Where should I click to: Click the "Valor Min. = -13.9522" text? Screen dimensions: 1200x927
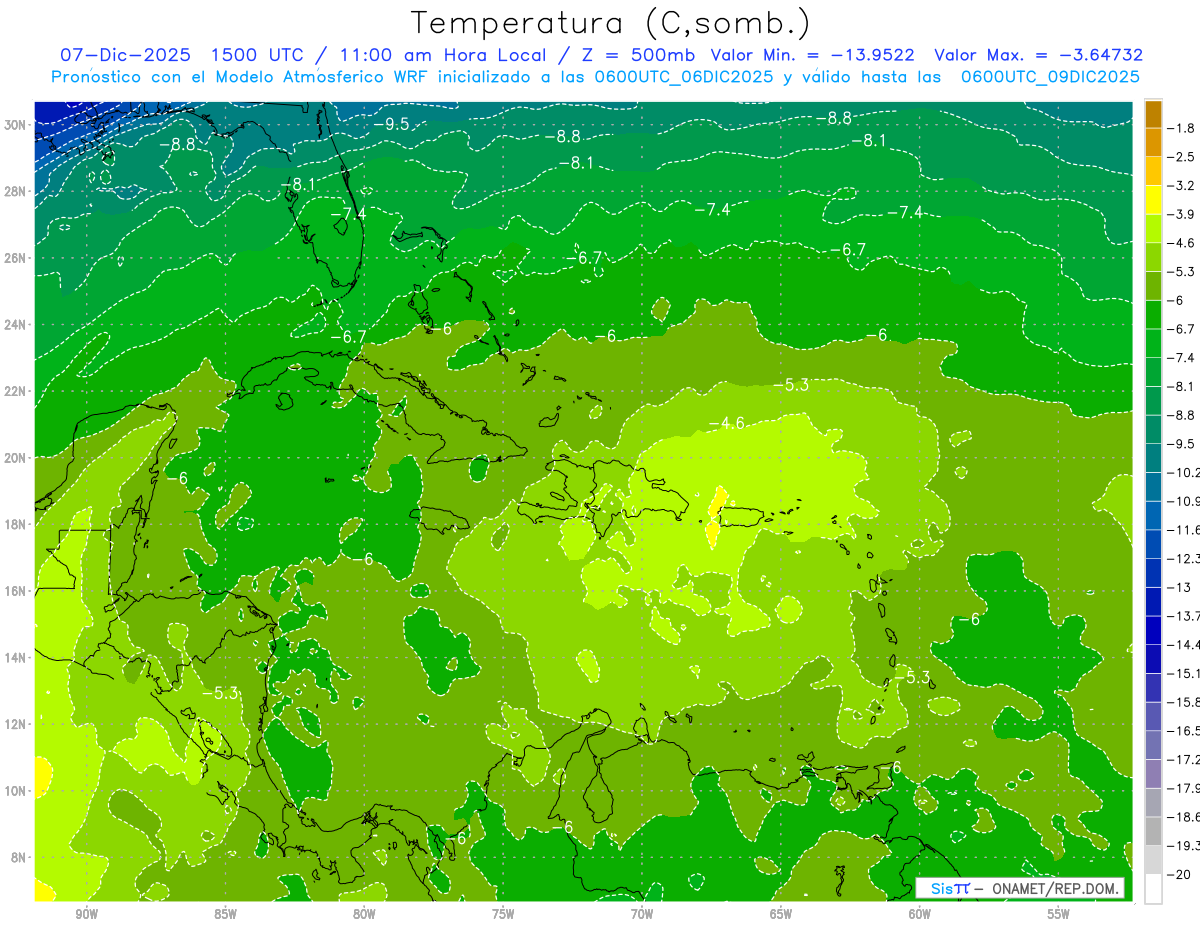point(812,55)
